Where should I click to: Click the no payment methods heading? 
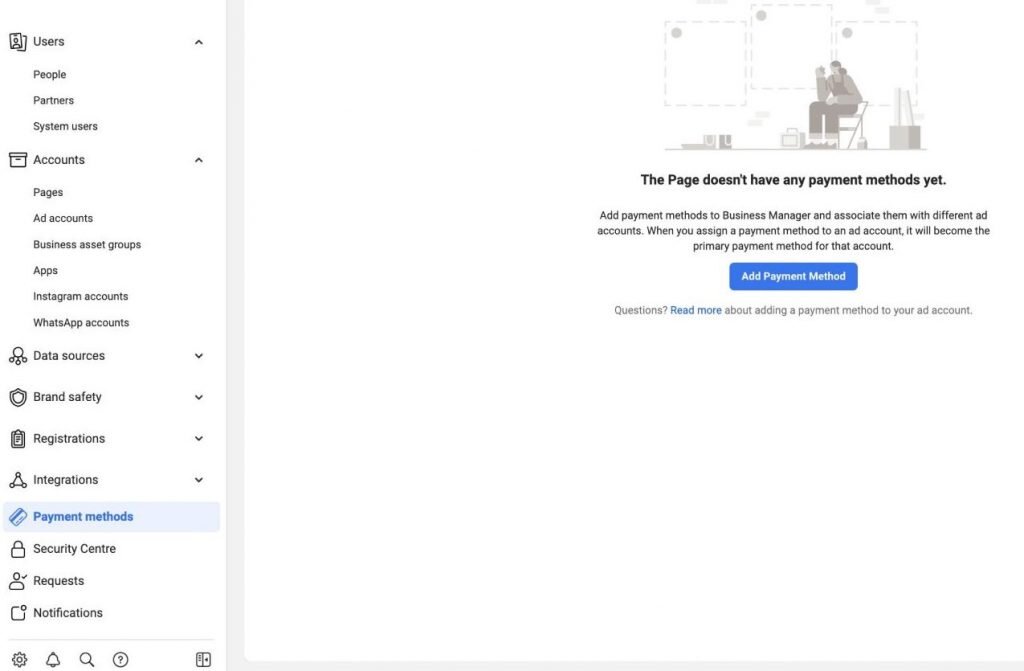[793, 180]
